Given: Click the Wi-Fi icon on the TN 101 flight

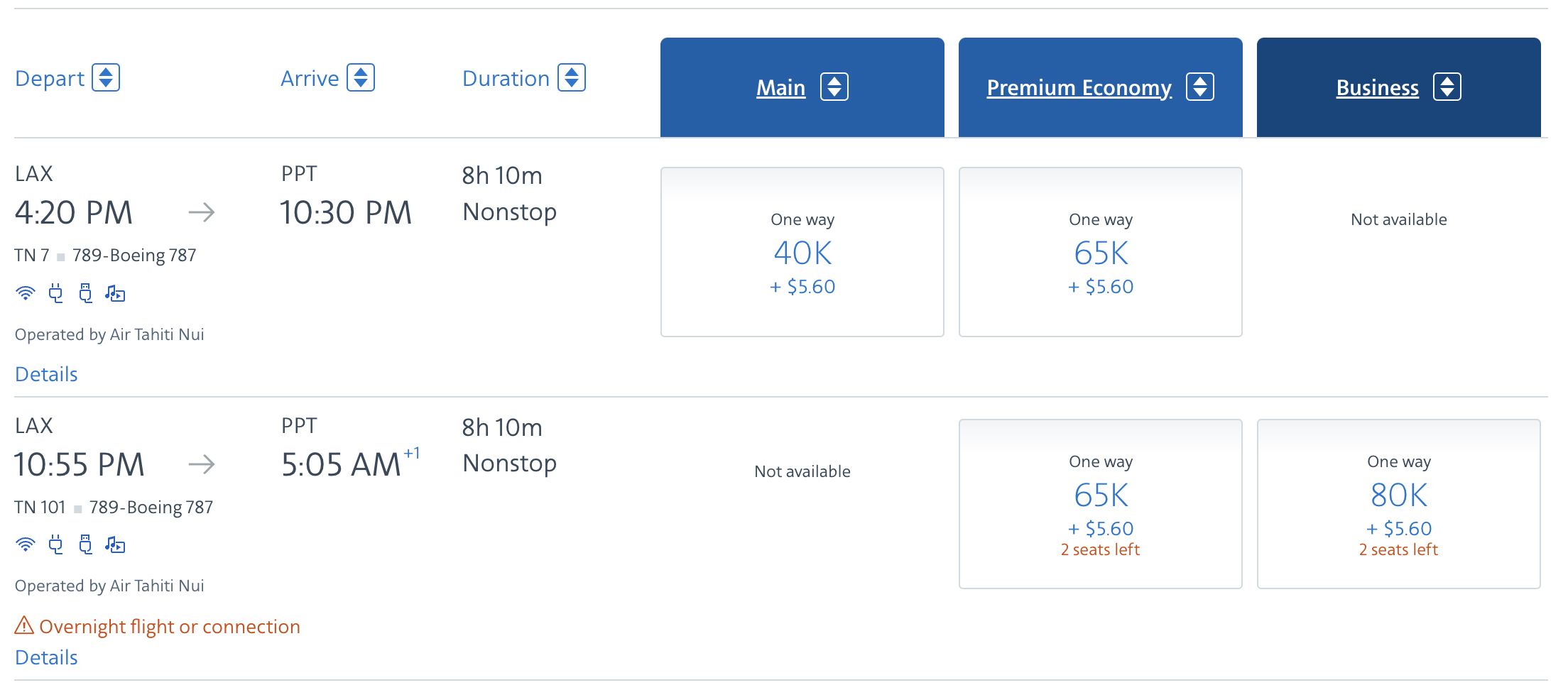Looking at the screenshot, I should (26, 545).
